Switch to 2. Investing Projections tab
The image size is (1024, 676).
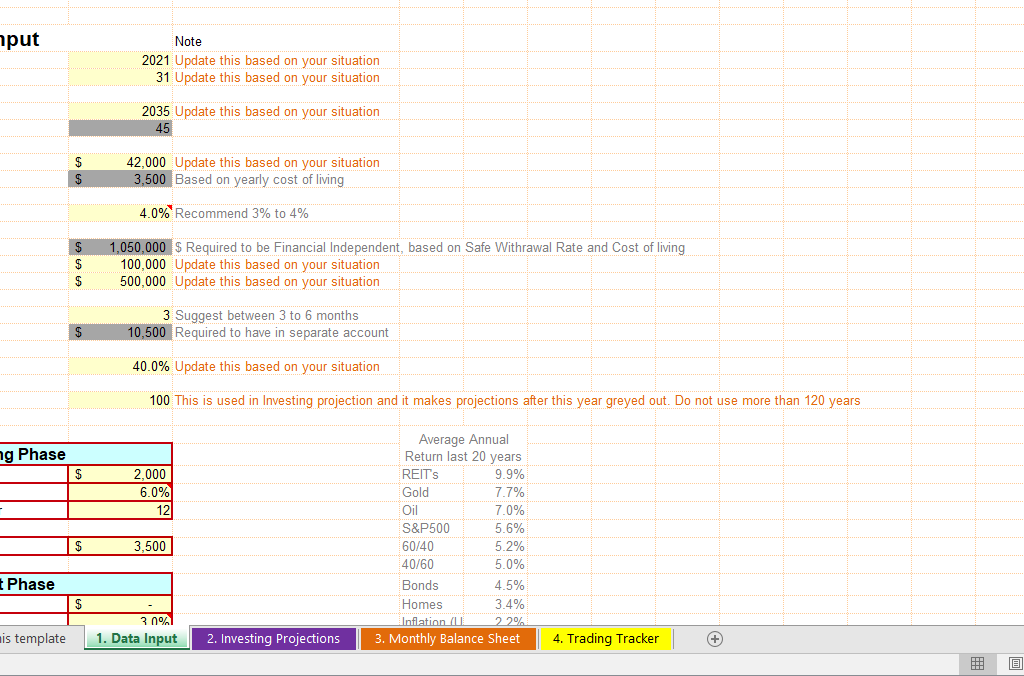(x=273, y=639)
